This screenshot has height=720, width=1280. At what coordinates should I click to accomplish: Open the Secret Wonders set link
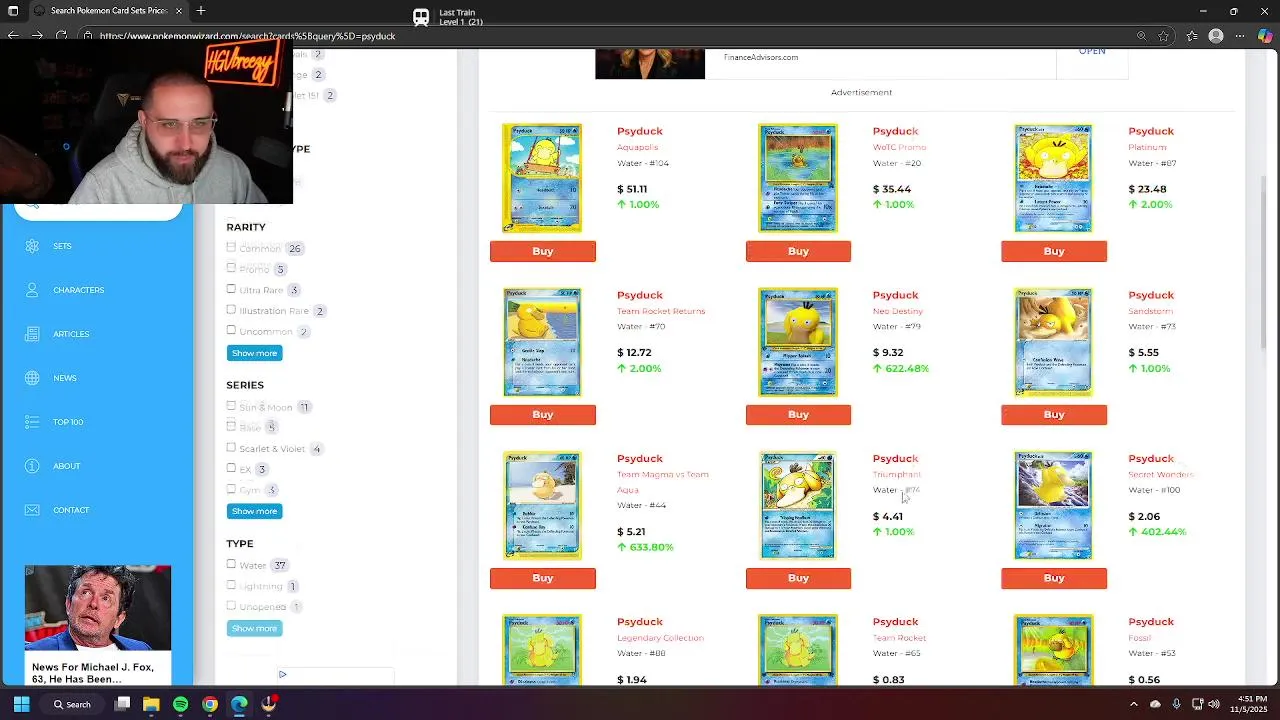point(1161,475)
